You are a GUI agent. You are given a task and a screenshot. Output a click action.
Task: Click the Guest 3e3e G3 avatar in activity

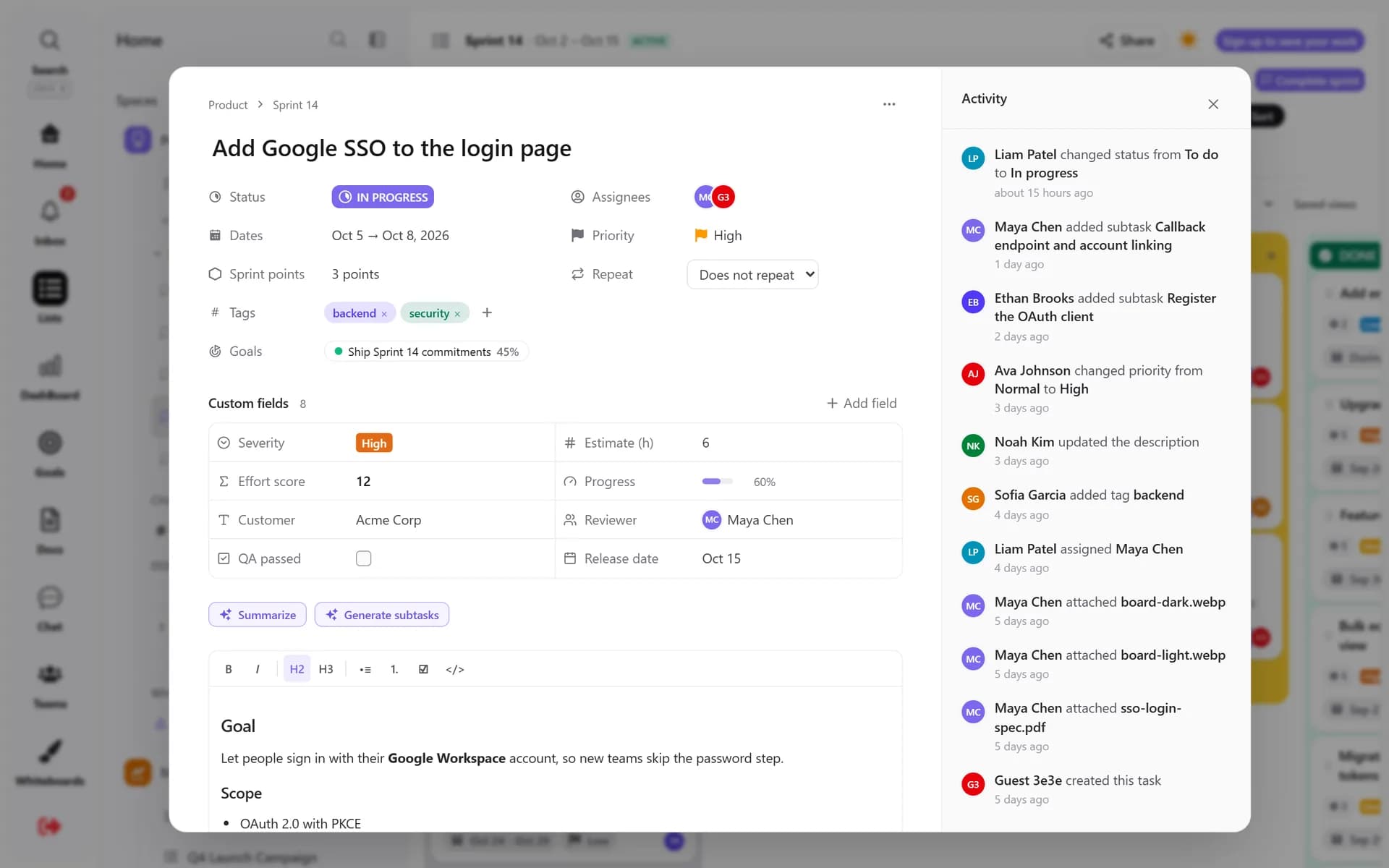point(973,784)
